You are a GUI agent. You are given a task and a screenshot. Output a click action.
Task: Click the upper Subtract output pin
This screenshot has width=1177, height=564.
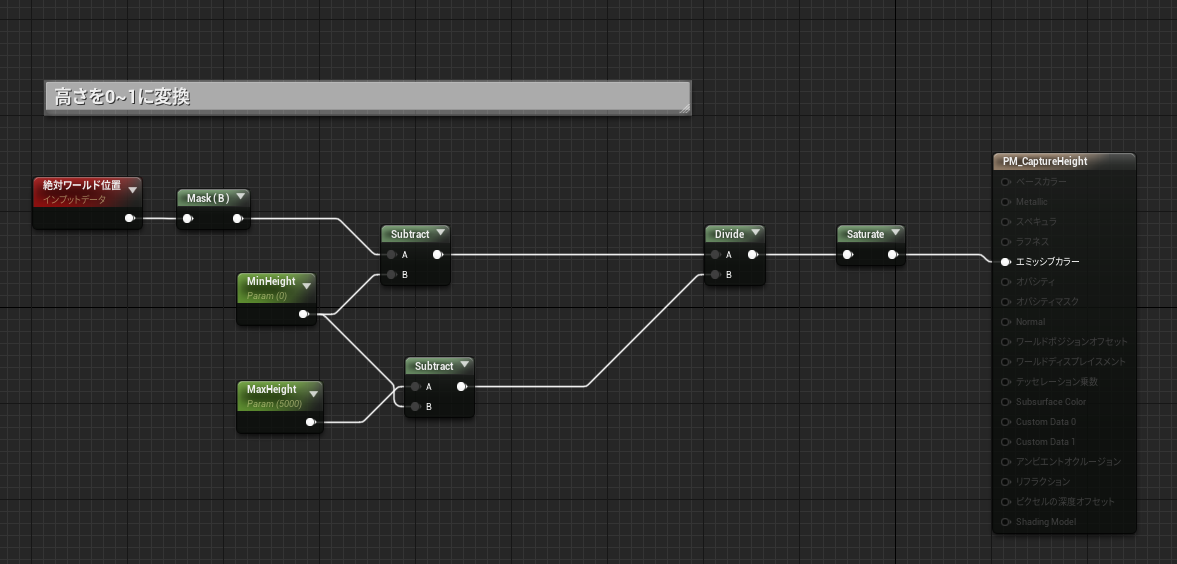(438, 255)
